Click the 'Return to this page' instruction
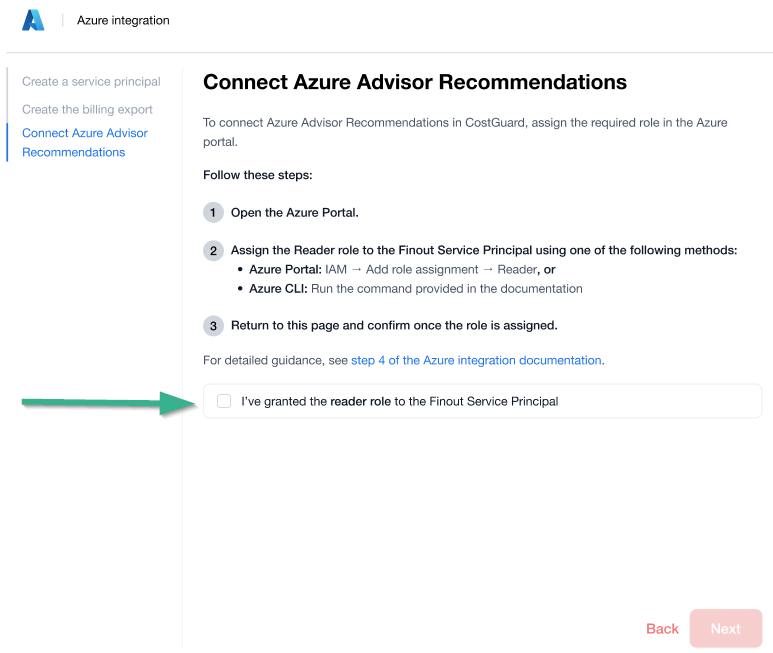The image size is (773, 653). (394, 326)
